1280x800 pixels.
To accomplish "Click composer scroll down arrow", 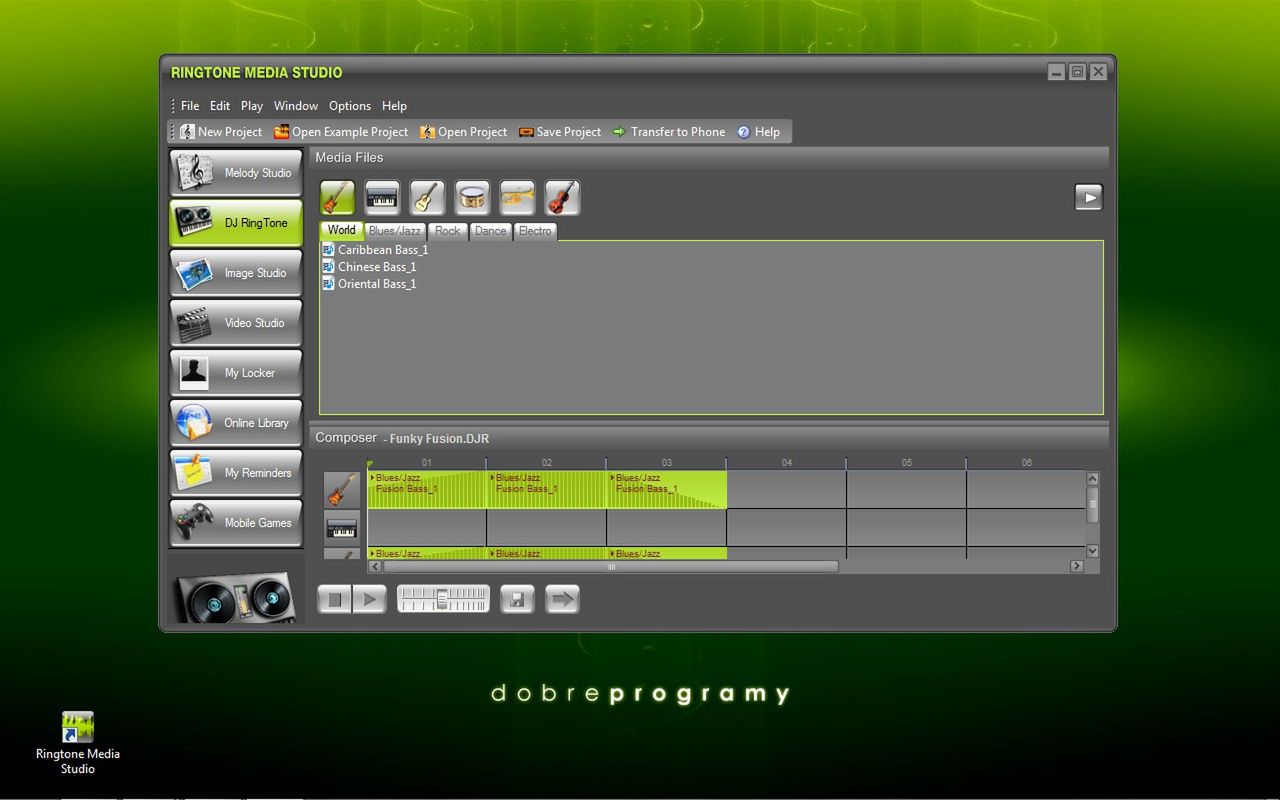I will pos(1092,551).
